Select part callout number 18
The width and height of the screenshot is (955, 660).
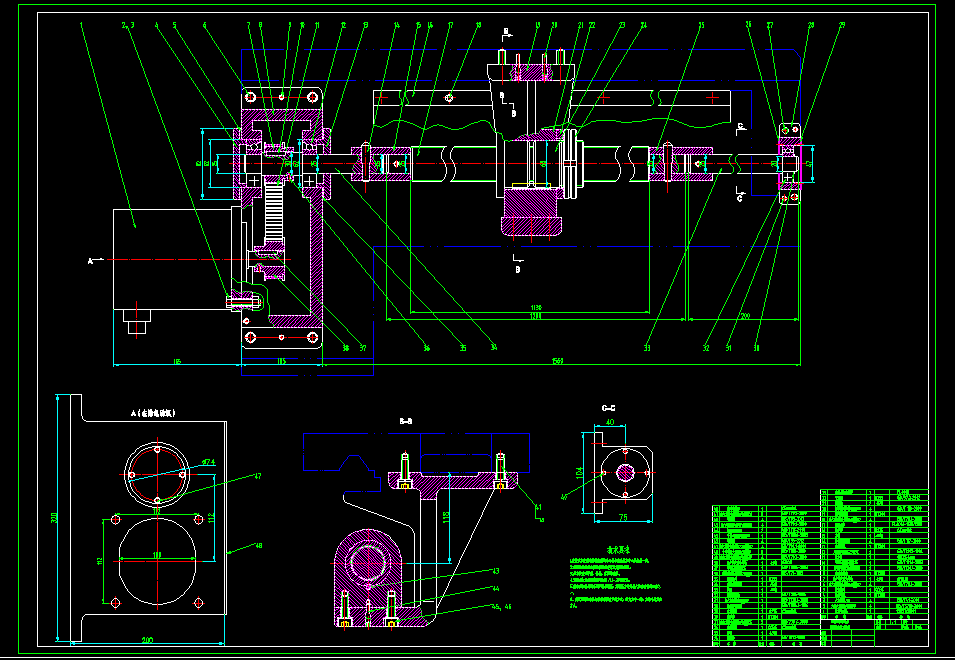click(x=479, y=26)
